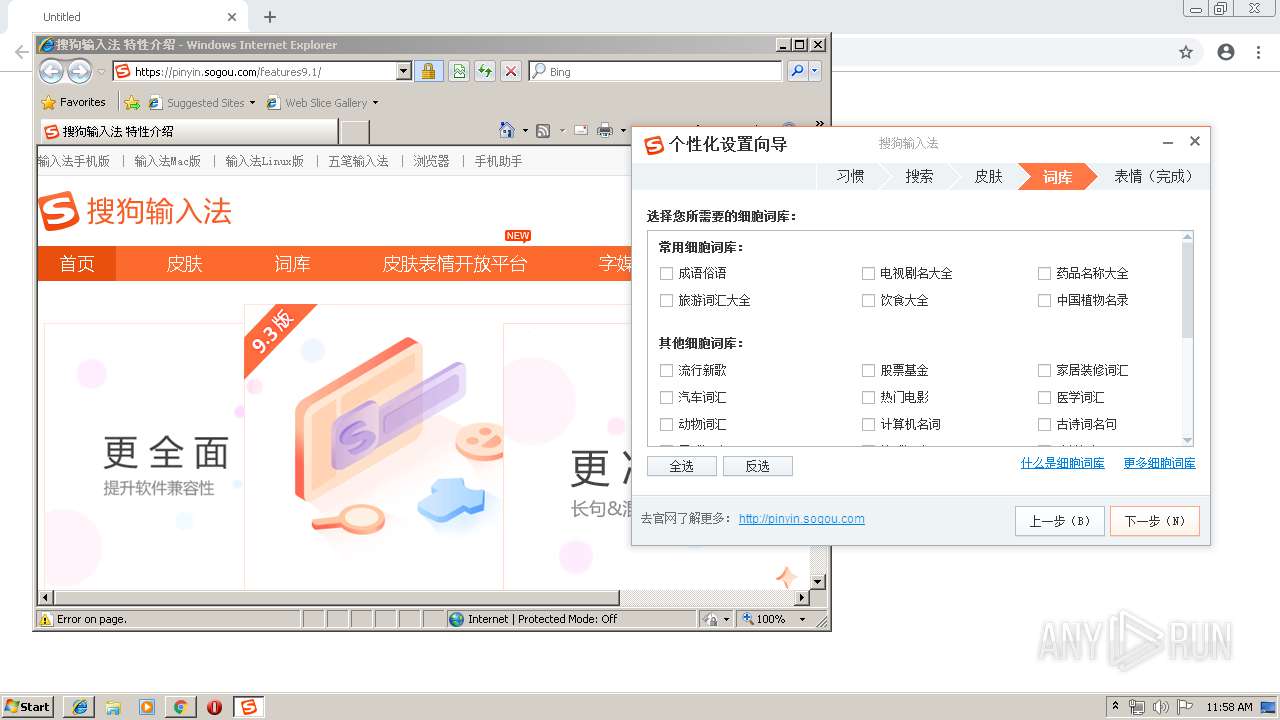Refresh the page in Internet Explorer
Image resolution: width=1280 pixels, height=720 pixels.
click(x=485, y=71)
